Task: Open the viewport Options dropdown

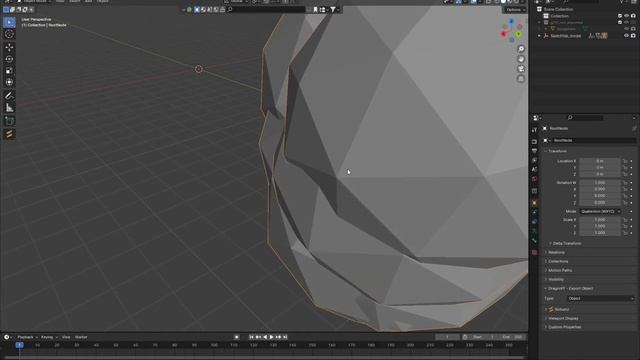Action: (516, 9)
